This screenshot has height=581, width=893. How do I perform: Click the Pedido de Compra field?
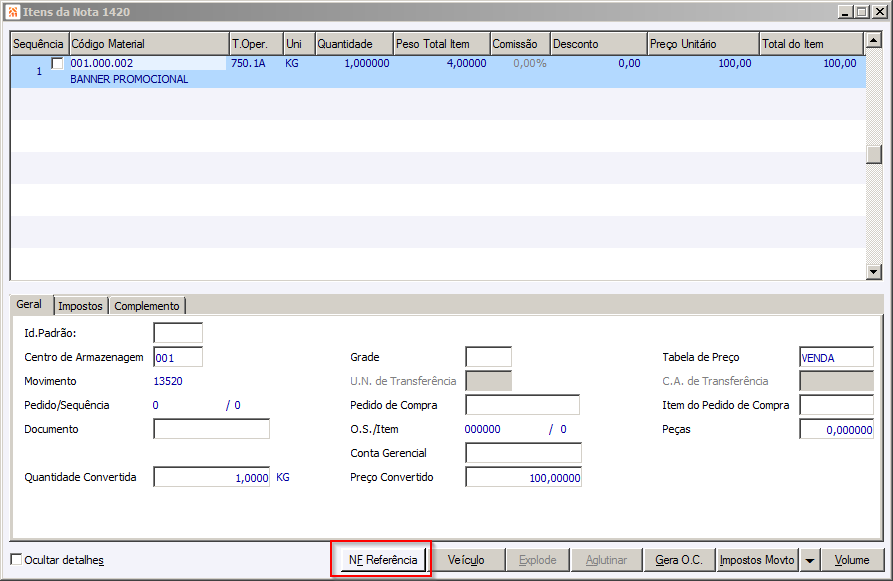[x=522, y=405]
